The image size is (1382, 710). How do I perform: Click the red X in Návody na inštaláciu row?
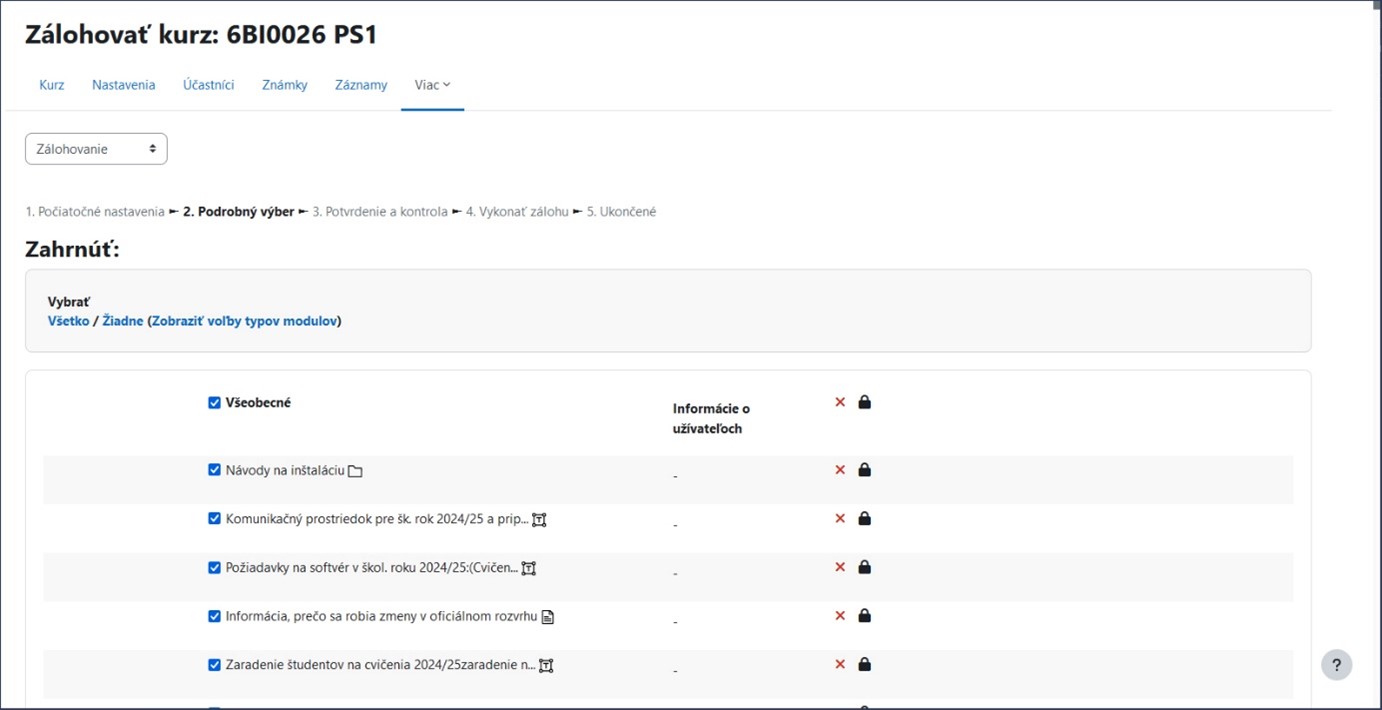click(x=840, y=470)
